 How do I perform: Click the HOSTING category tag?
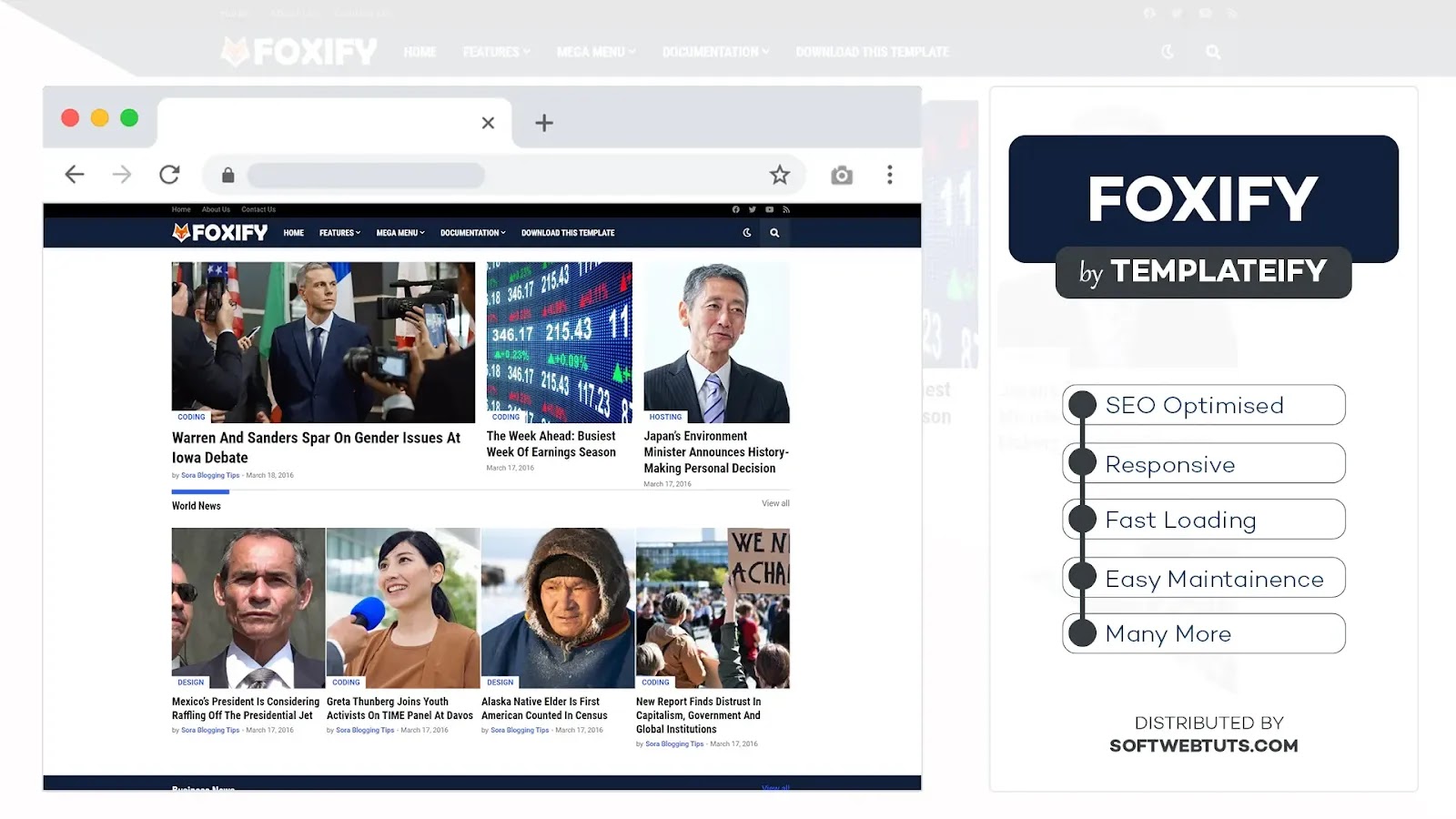[x=665, y=417]
